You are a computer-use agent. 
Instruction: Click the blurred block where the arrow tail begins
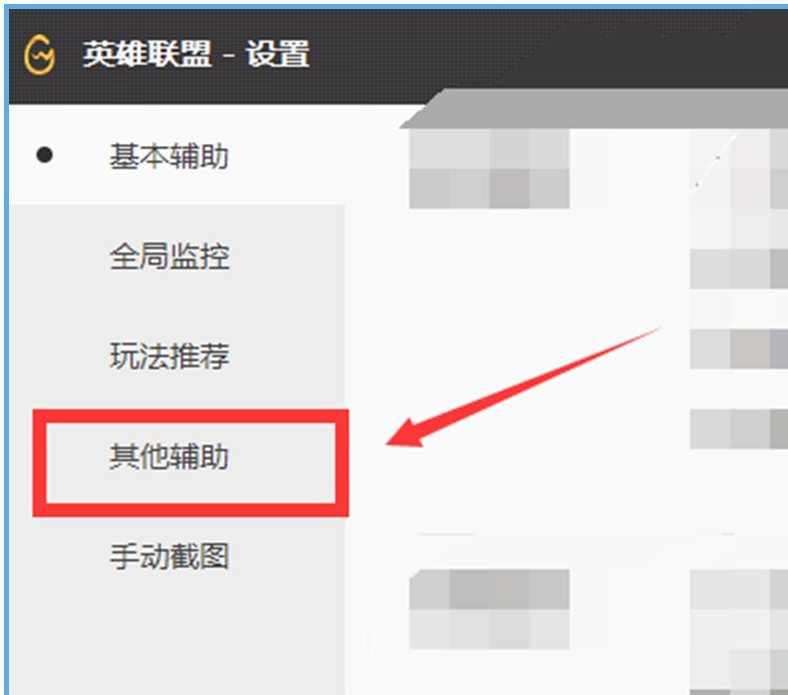(739, 349)
